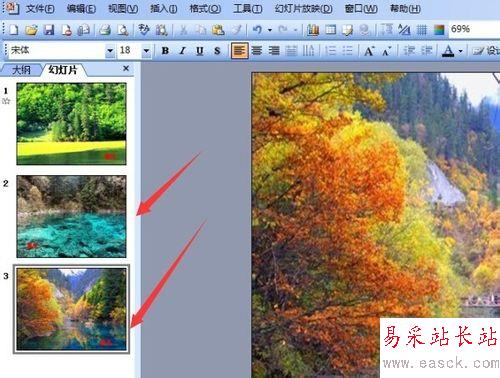Open the 编辑(E) menu
Image resolution: width=500 pixels, height=378 pixels.
pos(81,9)
